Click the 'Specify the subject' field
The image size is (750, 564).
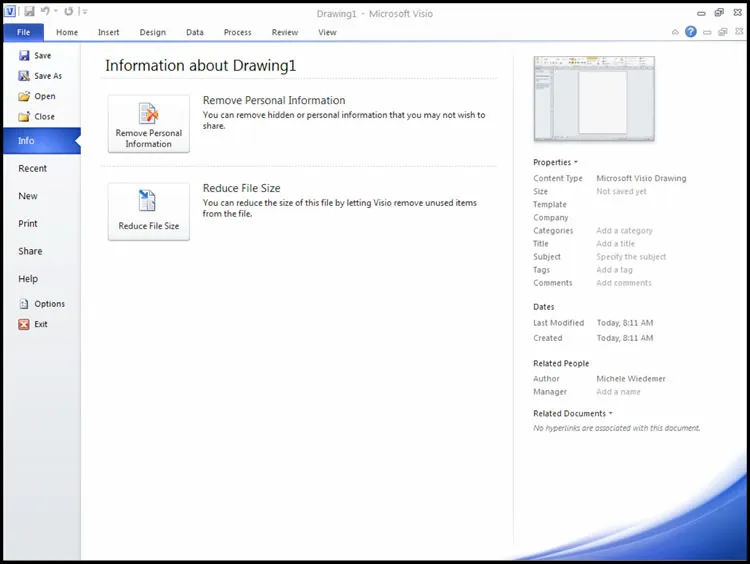pos(631,257)
